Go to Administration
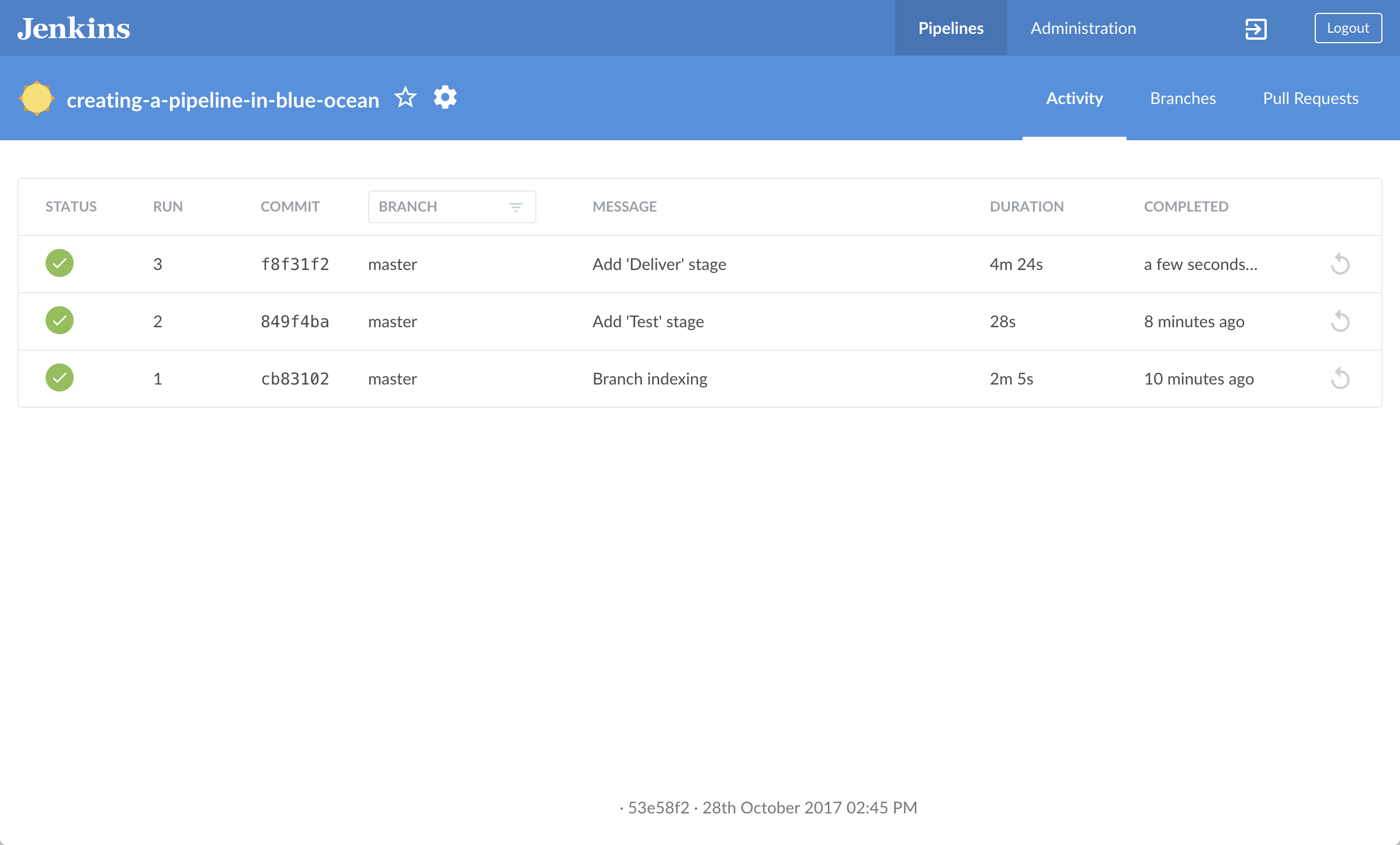Viewport: 1400px width, 845px height. (x=1083, y=28)
